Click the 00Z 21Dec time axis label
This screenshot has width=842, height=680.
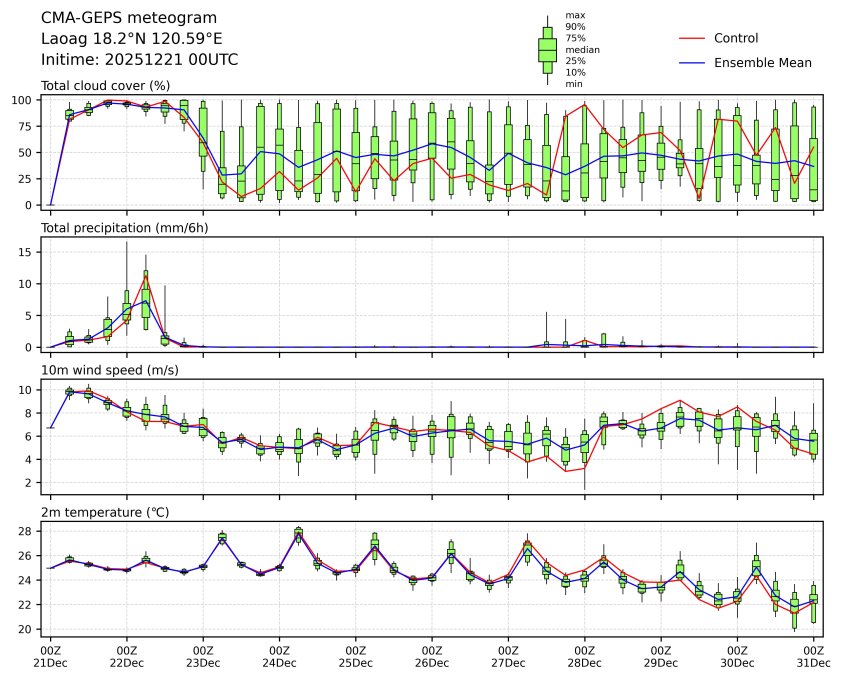[50, 655]
